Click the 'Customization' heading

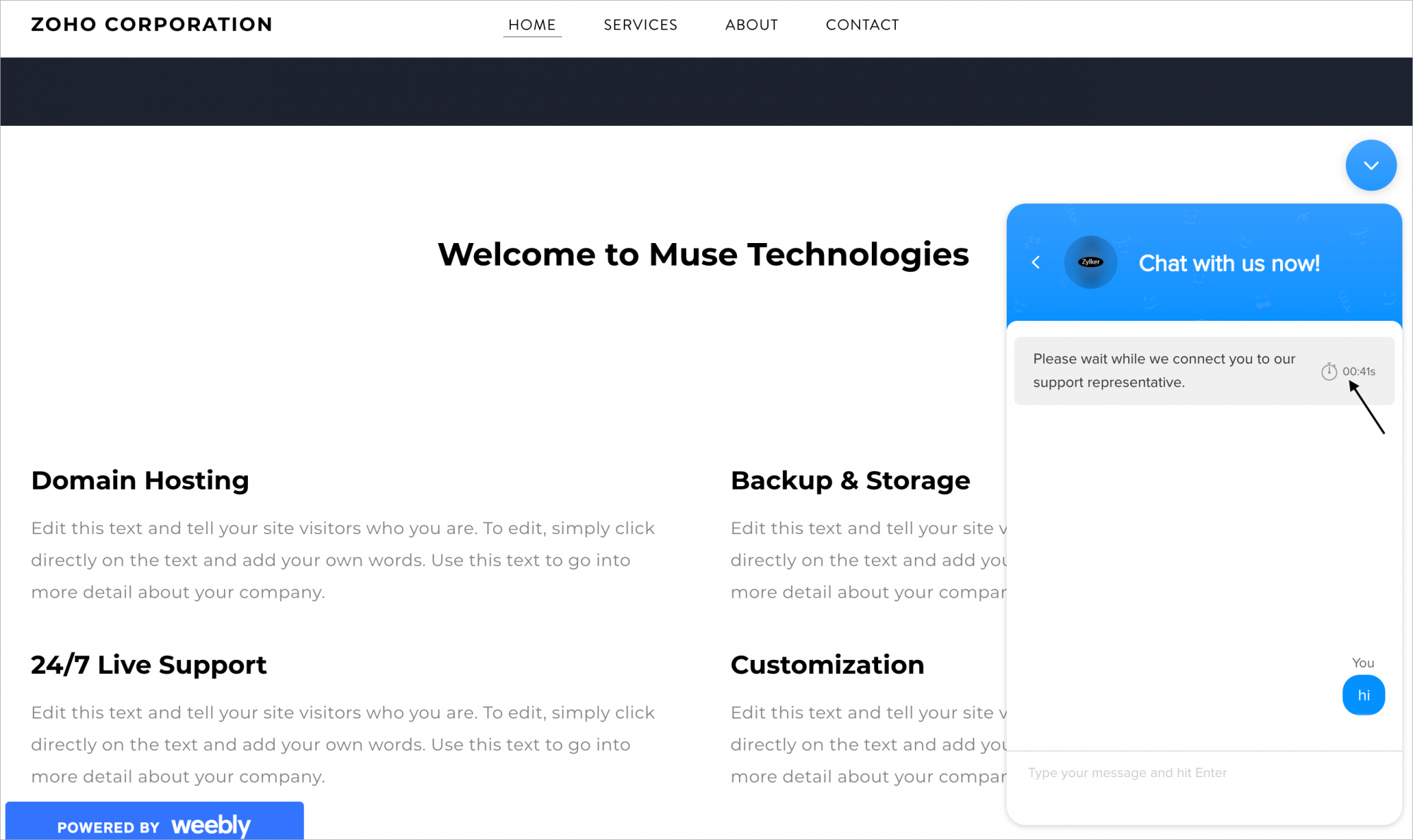pos(827,665)
